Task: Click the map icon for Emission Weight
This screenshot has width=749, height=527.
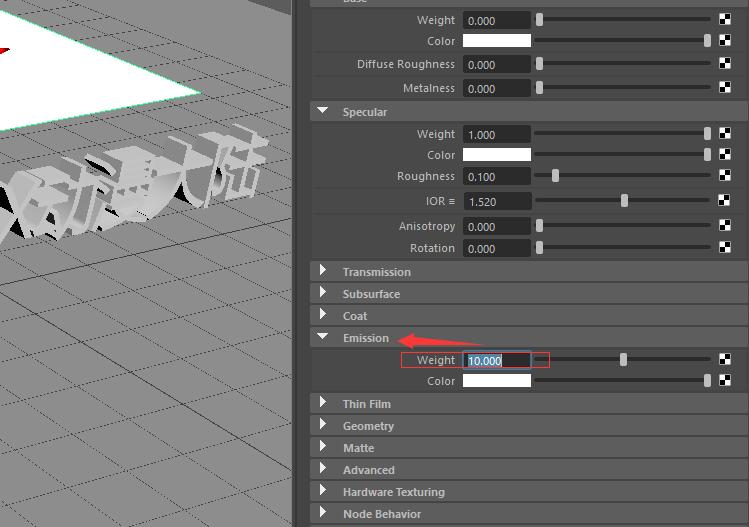Action: [x=725, y=360]
